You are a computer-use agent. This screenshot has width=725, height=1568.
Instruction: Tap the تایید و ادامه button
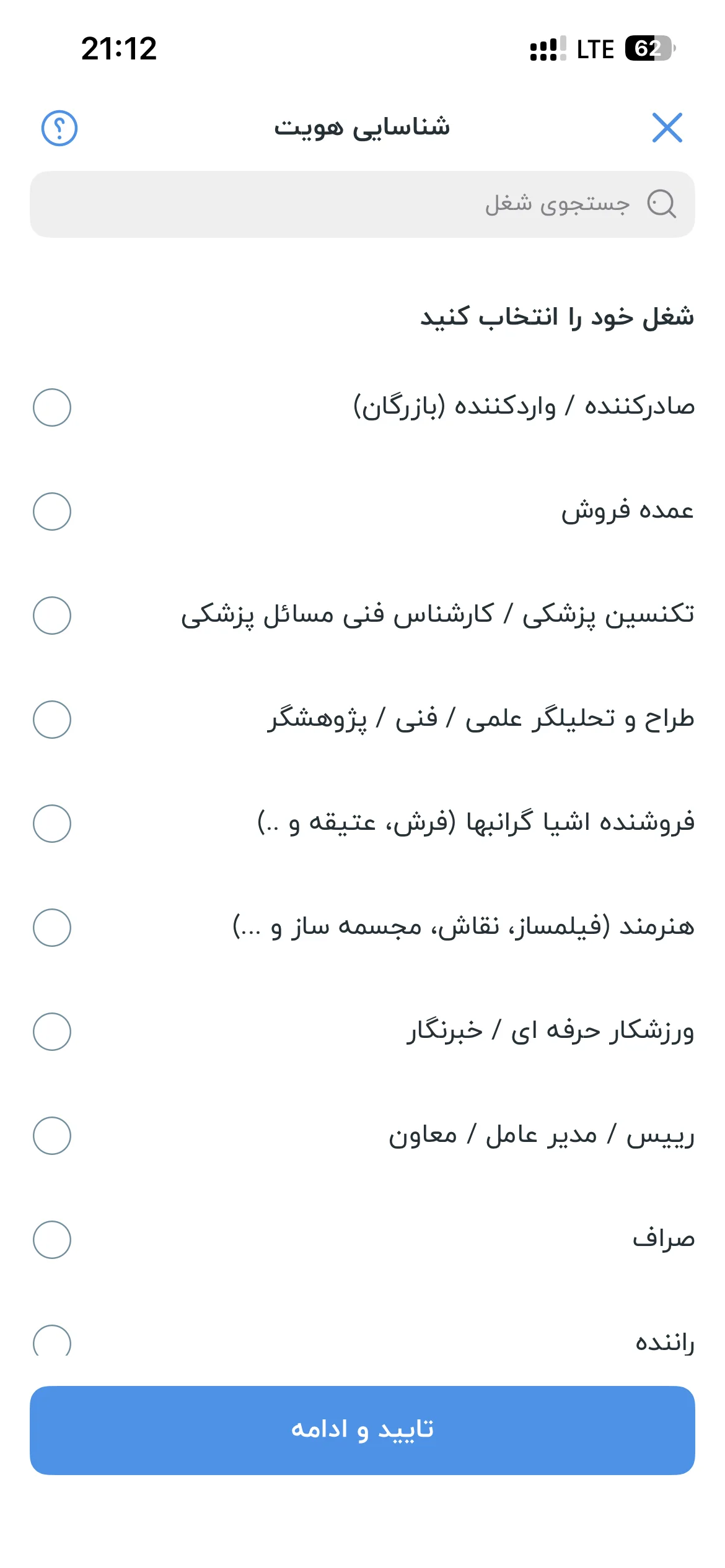point(362,1431)
